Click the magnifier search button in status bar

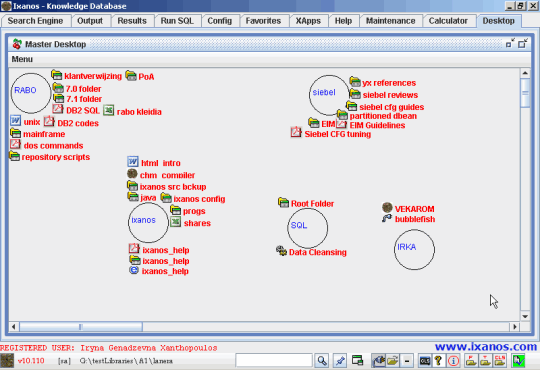coord(322,360)
